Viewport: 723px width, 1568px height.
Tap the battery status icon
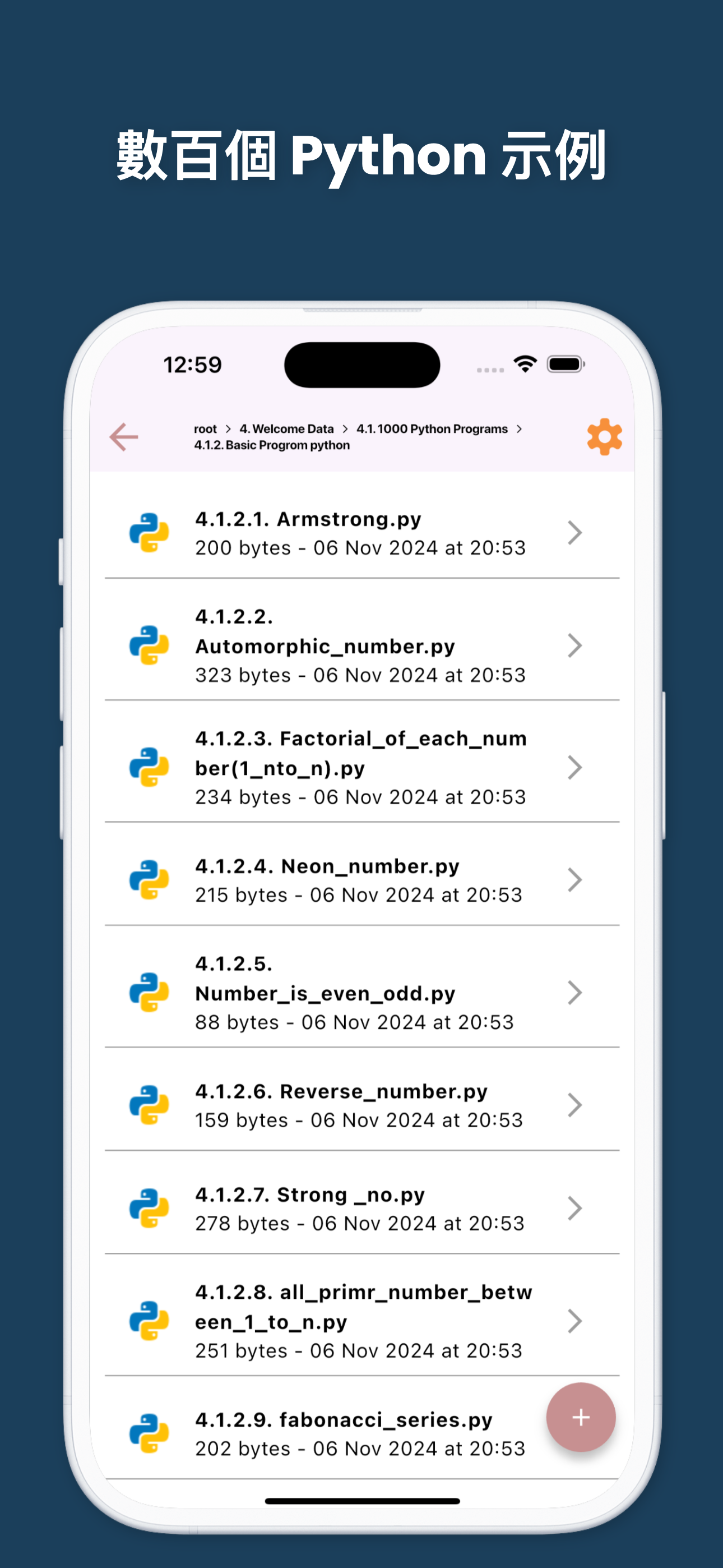pyautogui.click(x=566, y=364)
